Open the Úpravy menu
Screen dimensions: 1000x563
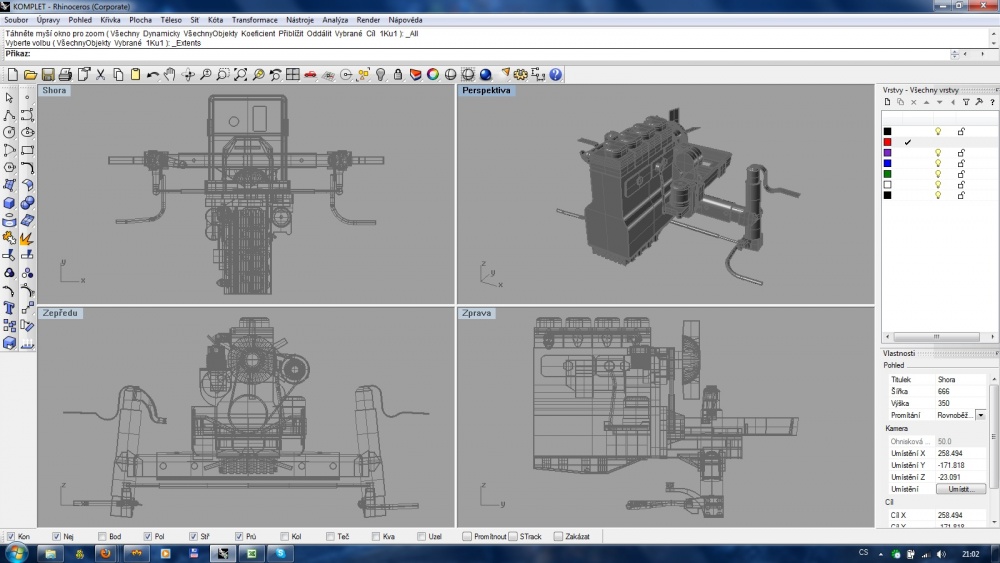tap(48, 20)
